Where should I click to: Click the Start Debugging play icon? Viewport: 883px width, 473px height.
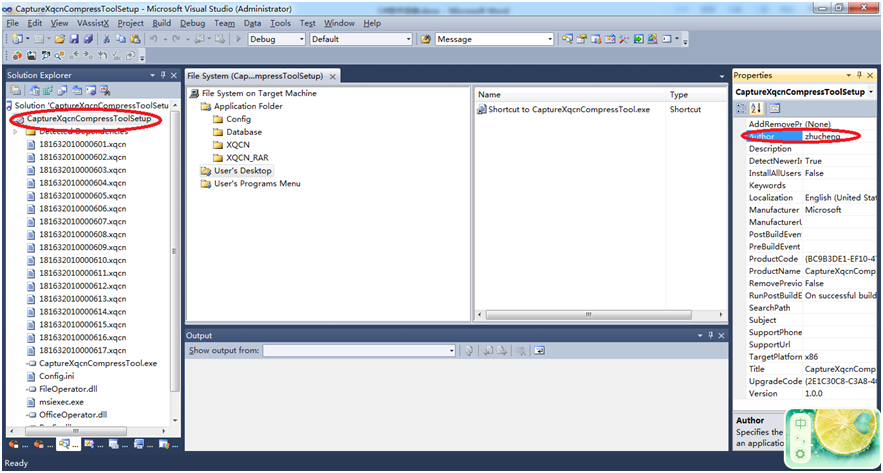[239, 39]
